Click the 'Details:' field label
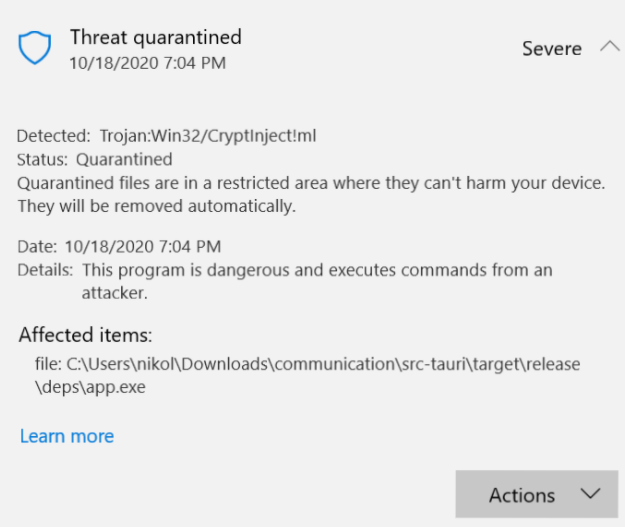 point(45,270)
